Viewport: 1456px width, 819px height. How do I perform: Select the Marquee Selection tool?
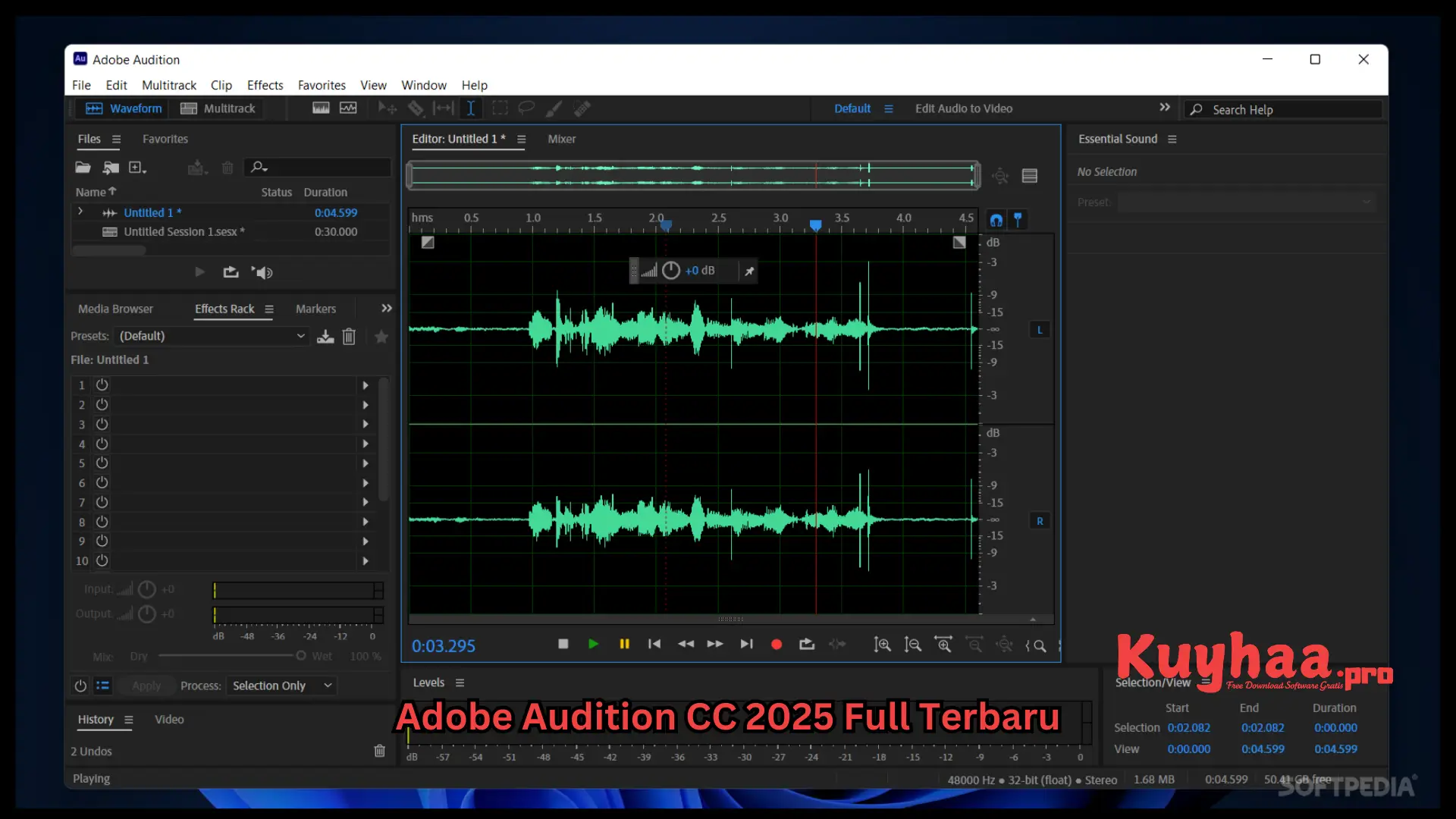click(500, 108)
